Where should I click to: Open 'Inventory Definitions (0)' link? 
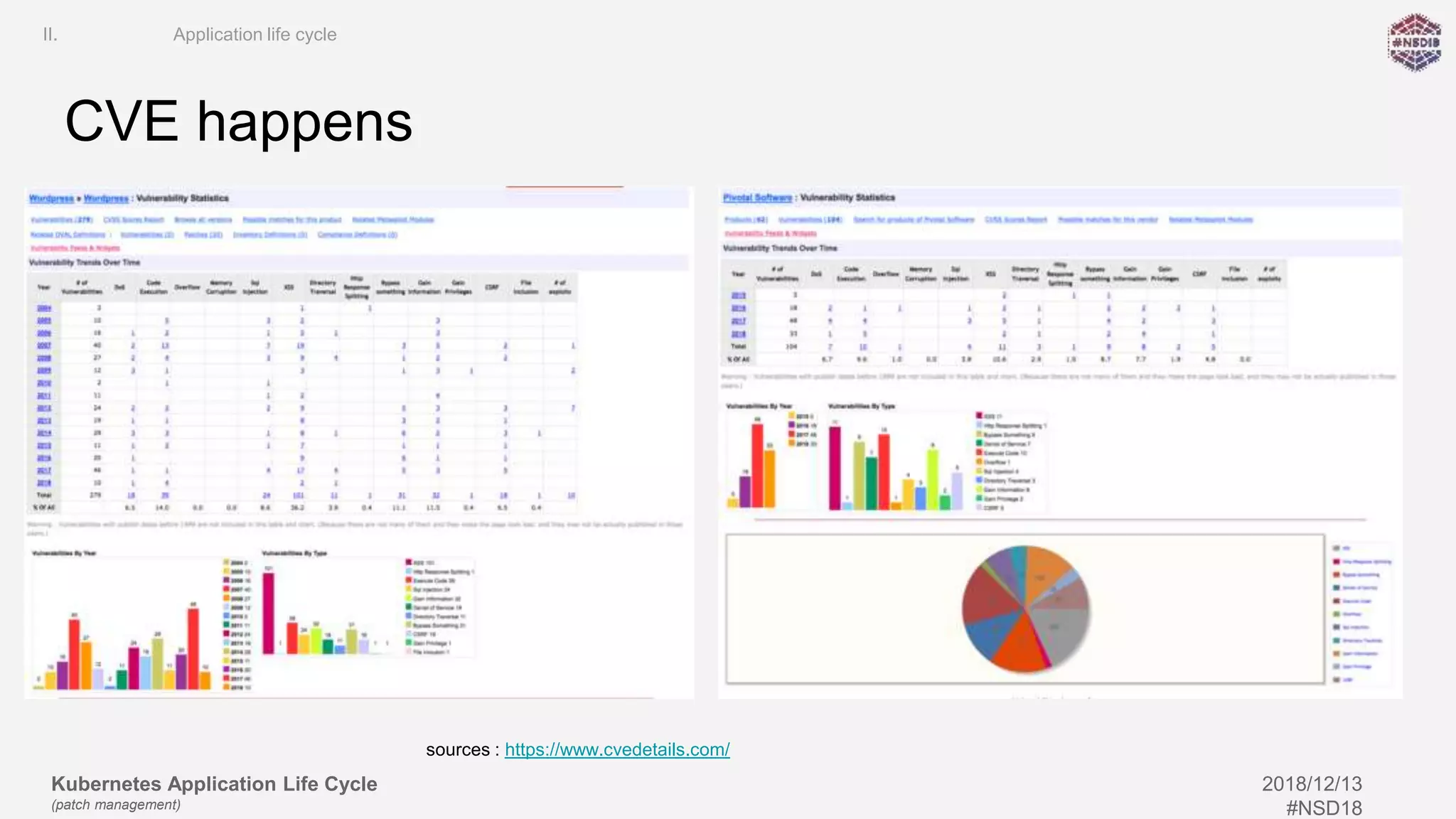click(x=270, y=235)
